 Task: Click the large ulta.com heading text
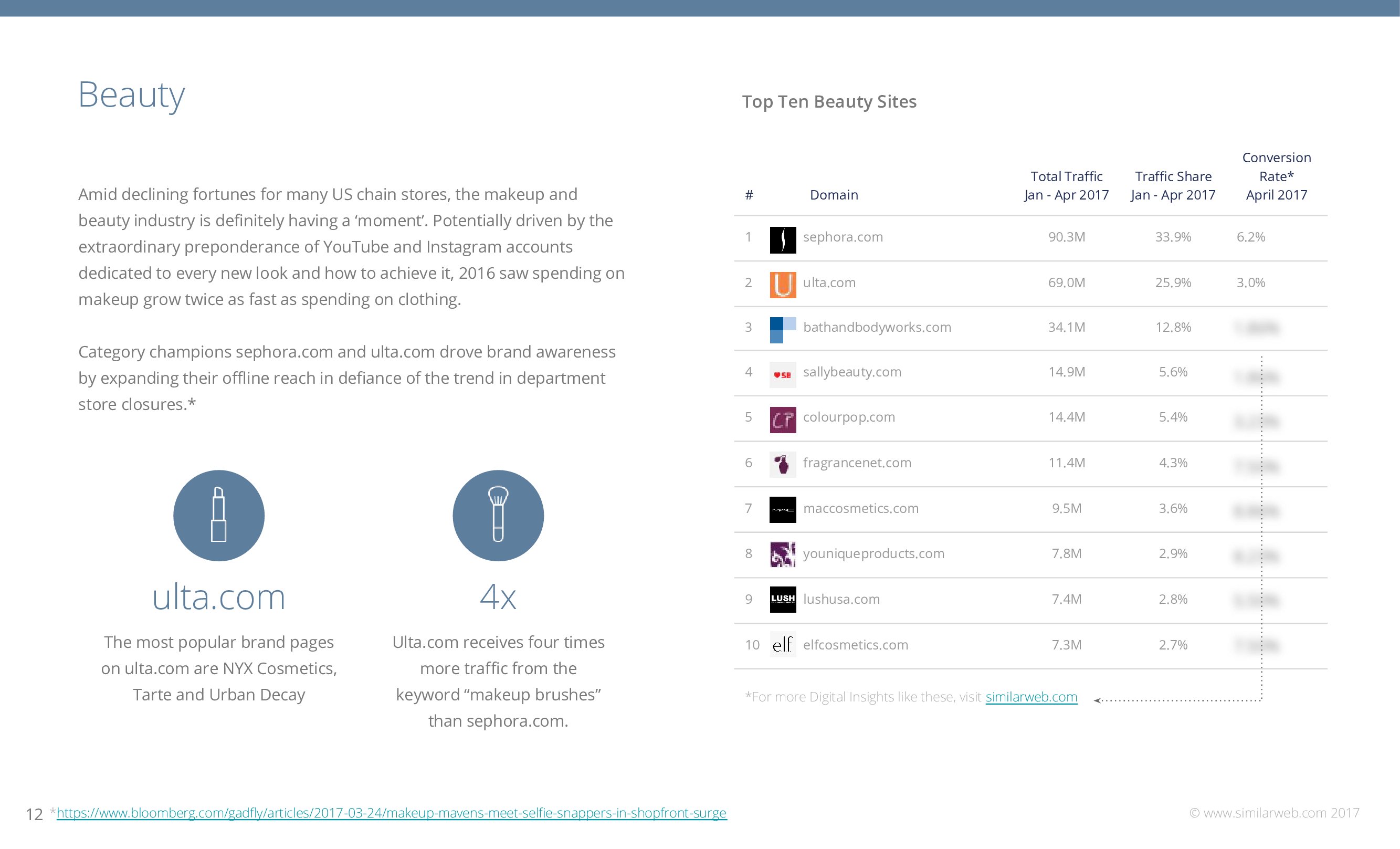[x=219, y=598]
